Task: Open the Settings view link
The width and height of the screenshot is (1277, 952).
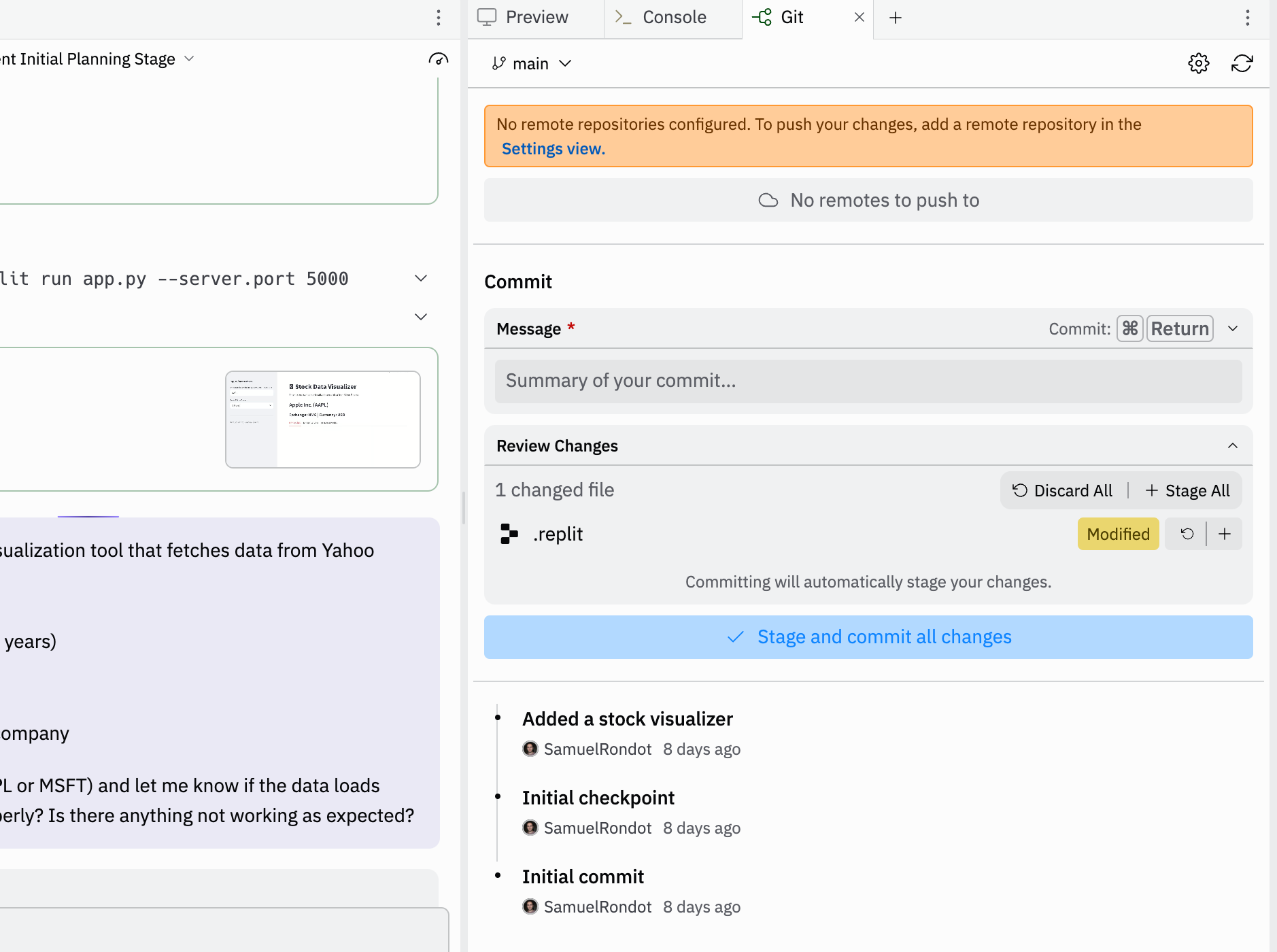Action: [x=554, y=149]
